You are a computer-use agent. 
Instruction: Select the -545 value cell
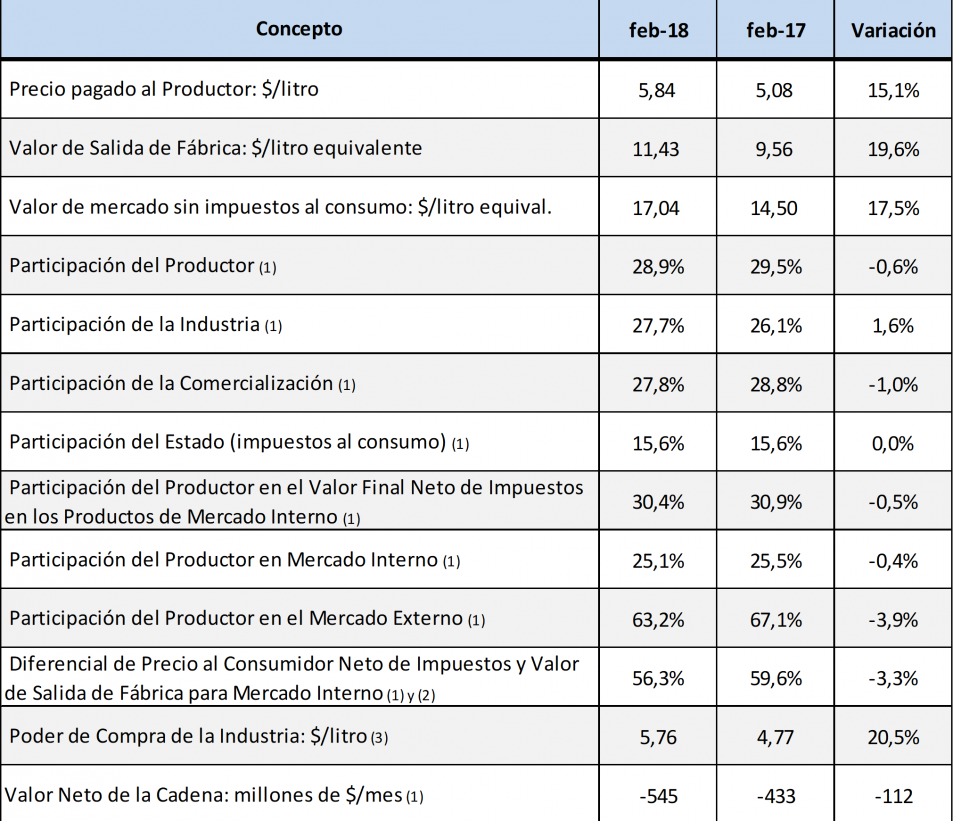coord(658,797)
